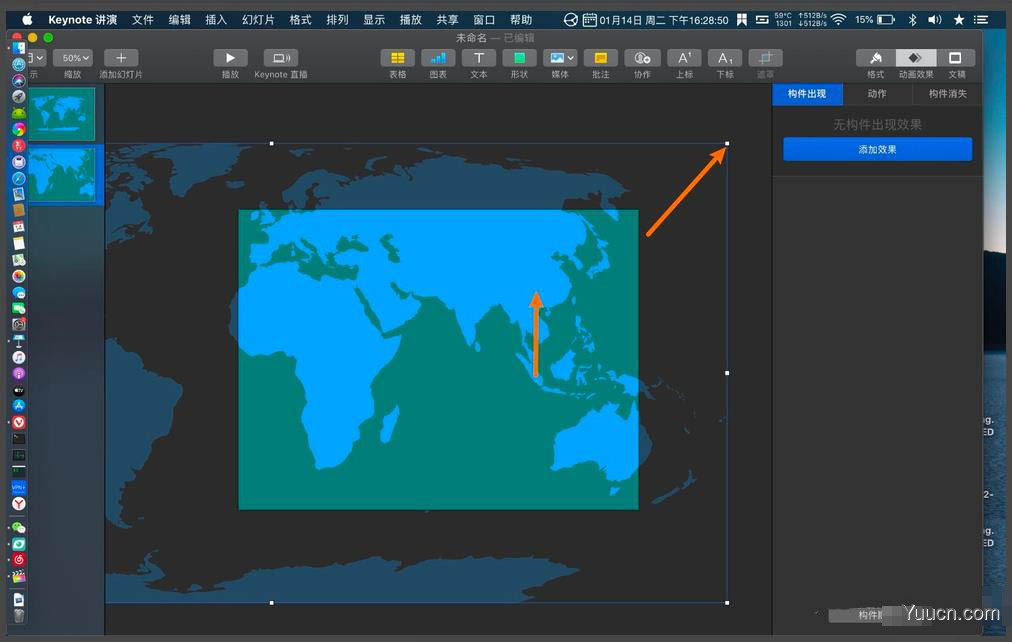Click the top-right selection handle of map
Image resolution: width=1012 pixels, height=642 pixels.
point(727,143)
